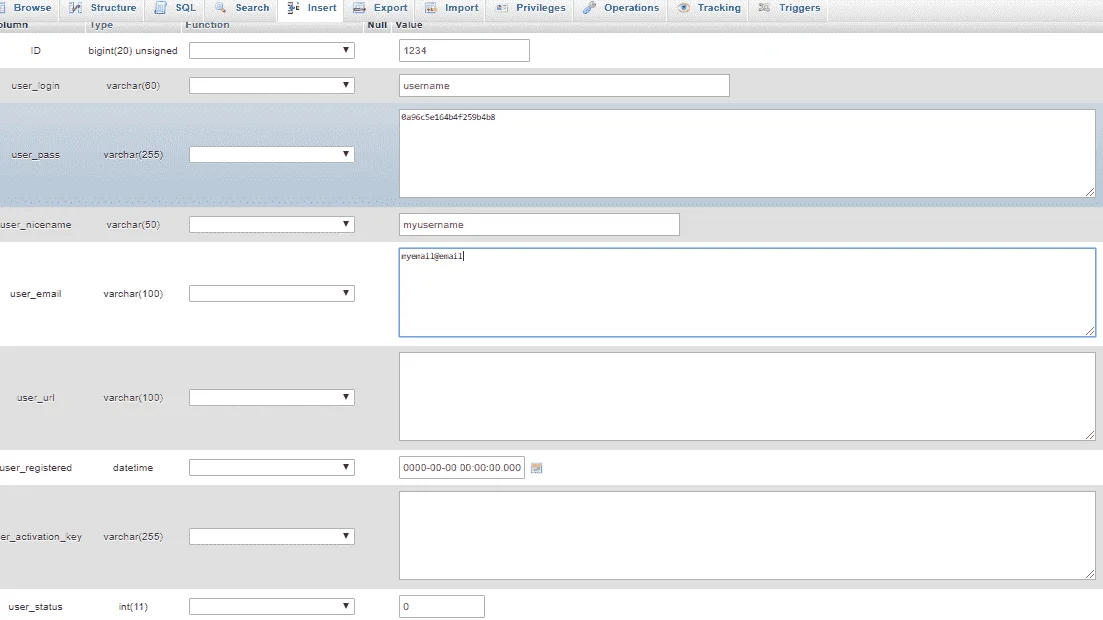Click the user_email column label
Screen dimensions: 1103x620
tap(35, 294)
